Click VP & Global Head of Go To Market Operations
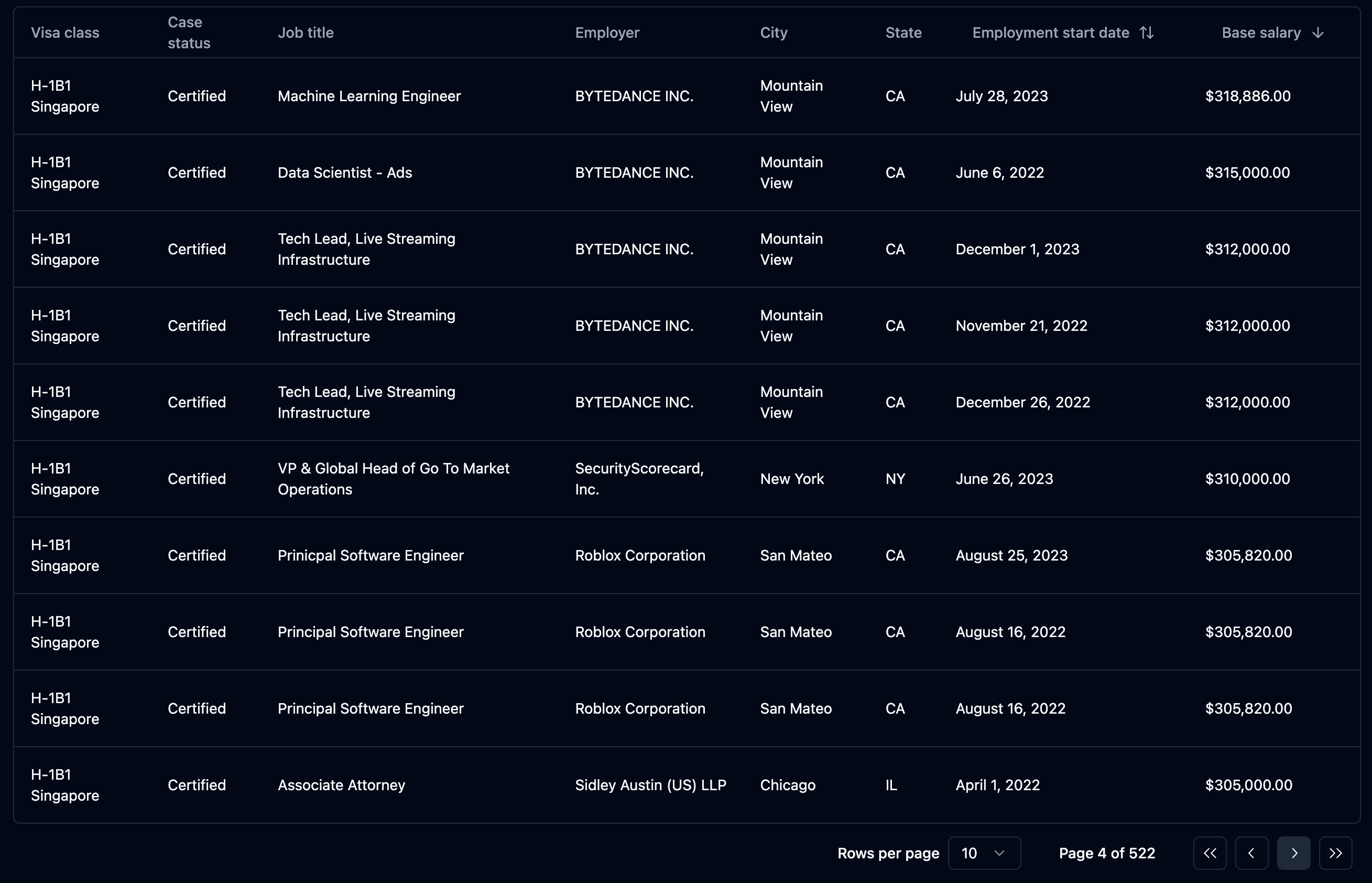This screenshot has width=1372, height=883. point(394,479)
